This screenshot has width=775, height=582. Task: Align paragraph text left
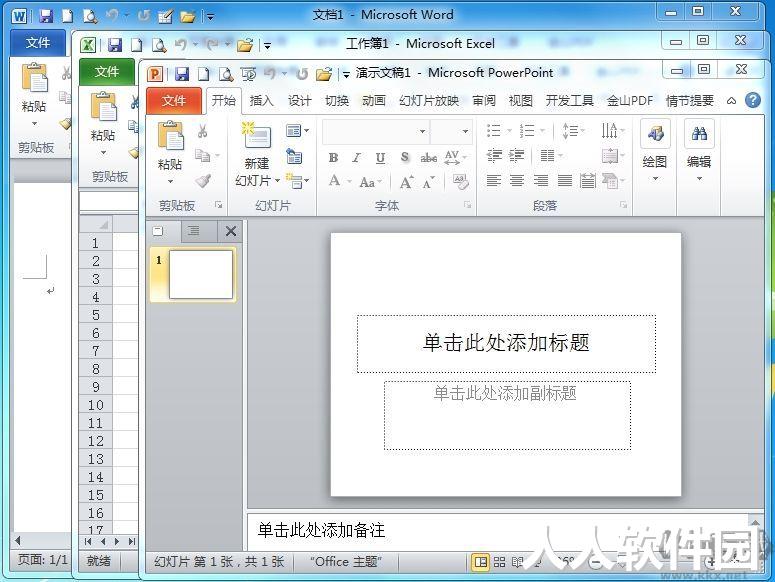tap(494, 181)
